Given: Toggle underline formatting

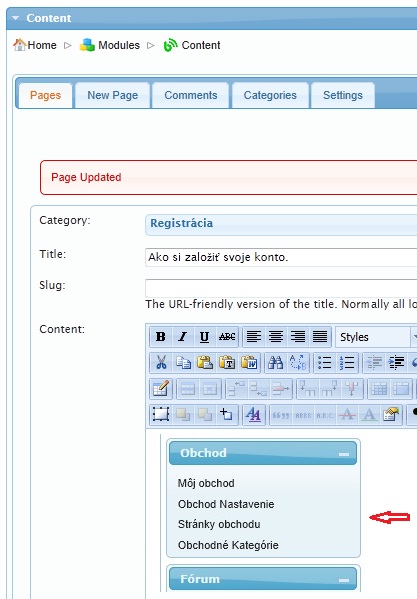Looking at the screenshot, I should [x=205, y=337].
